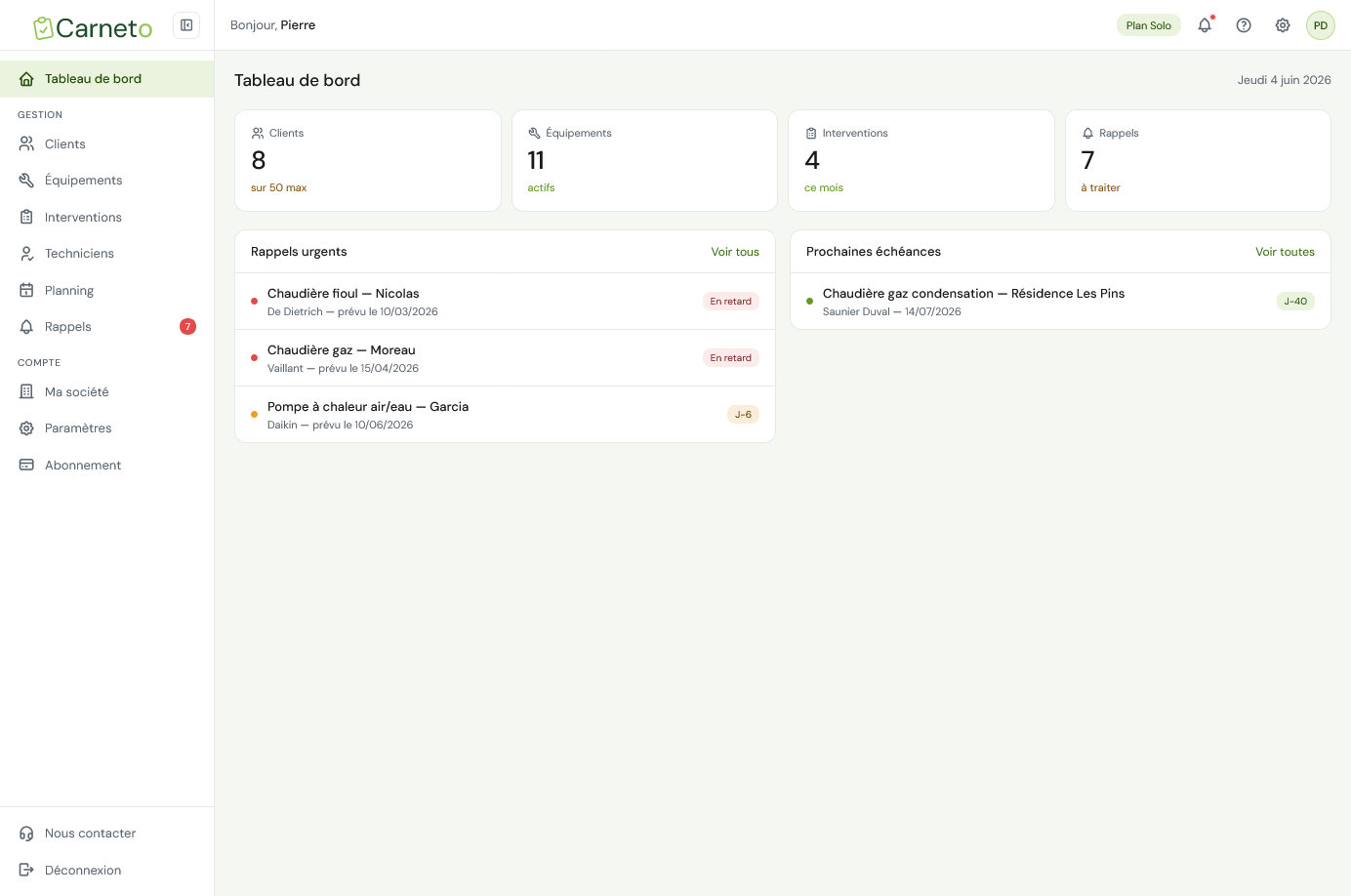
Task: Open Rappels sidebar menu item
Action: click(x=106, y=327)
